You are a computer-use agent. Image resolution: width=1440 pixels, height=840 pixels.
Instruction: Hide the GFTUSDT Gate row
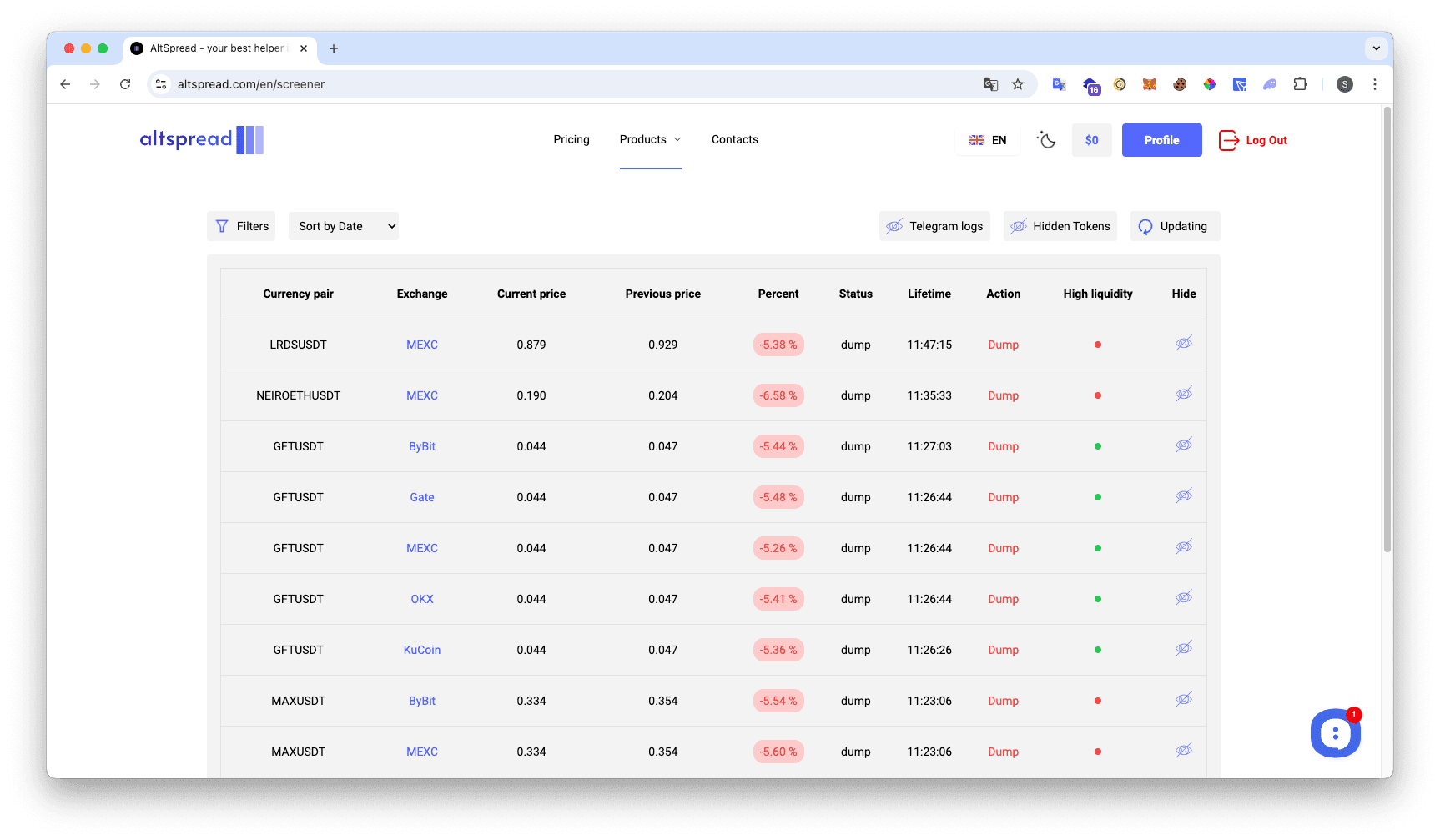point(1183,496)
